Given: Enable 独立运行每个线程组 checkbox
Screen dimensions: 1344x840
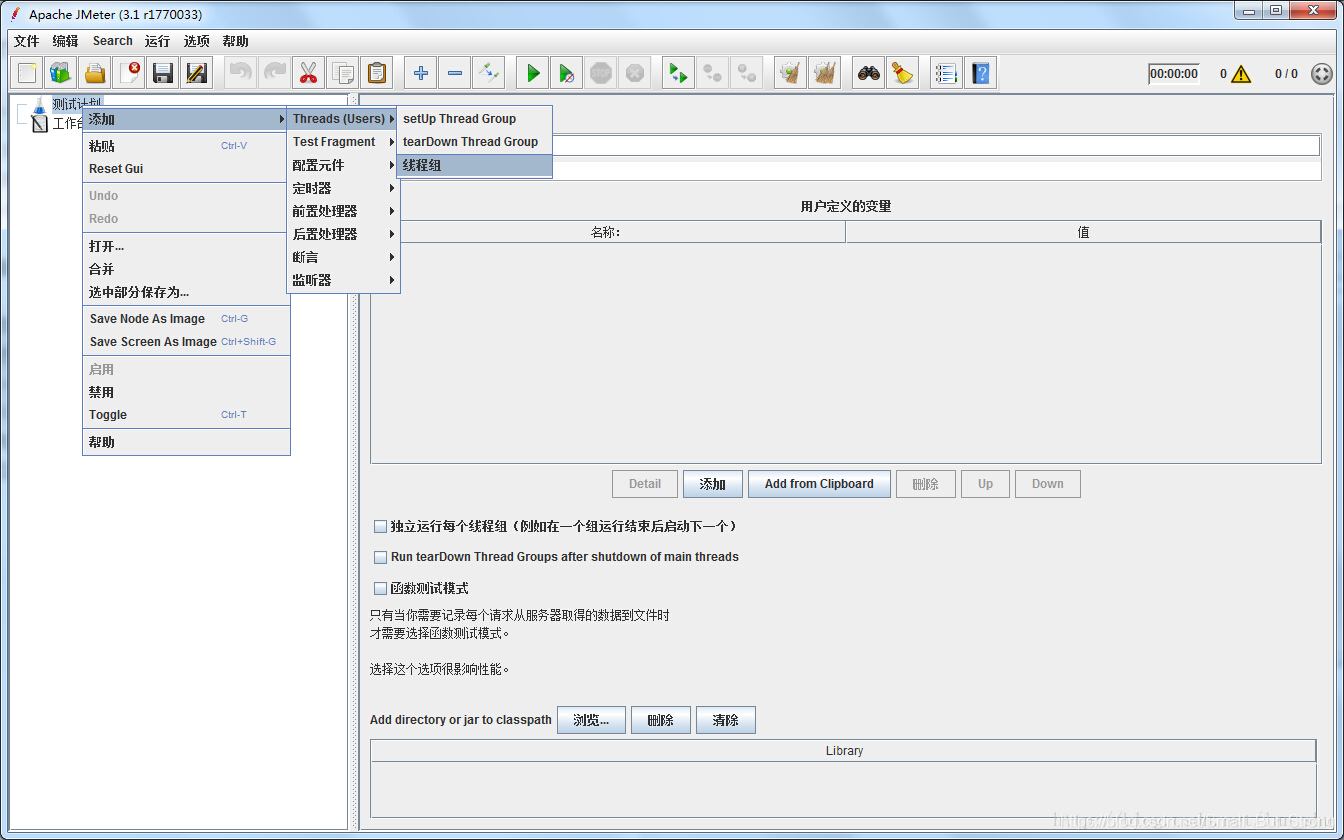Looking at the screenshot, I should [380, 526].
